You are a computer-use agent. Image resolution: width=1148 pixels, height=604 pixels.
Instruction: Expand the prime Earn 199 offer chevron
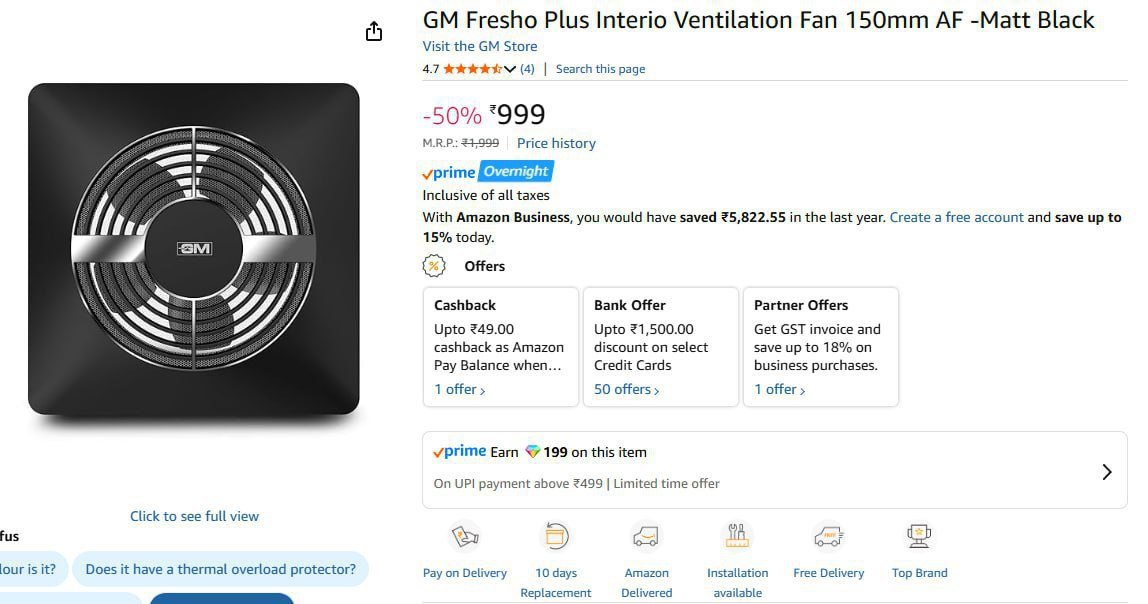(x=1106, y=472)
